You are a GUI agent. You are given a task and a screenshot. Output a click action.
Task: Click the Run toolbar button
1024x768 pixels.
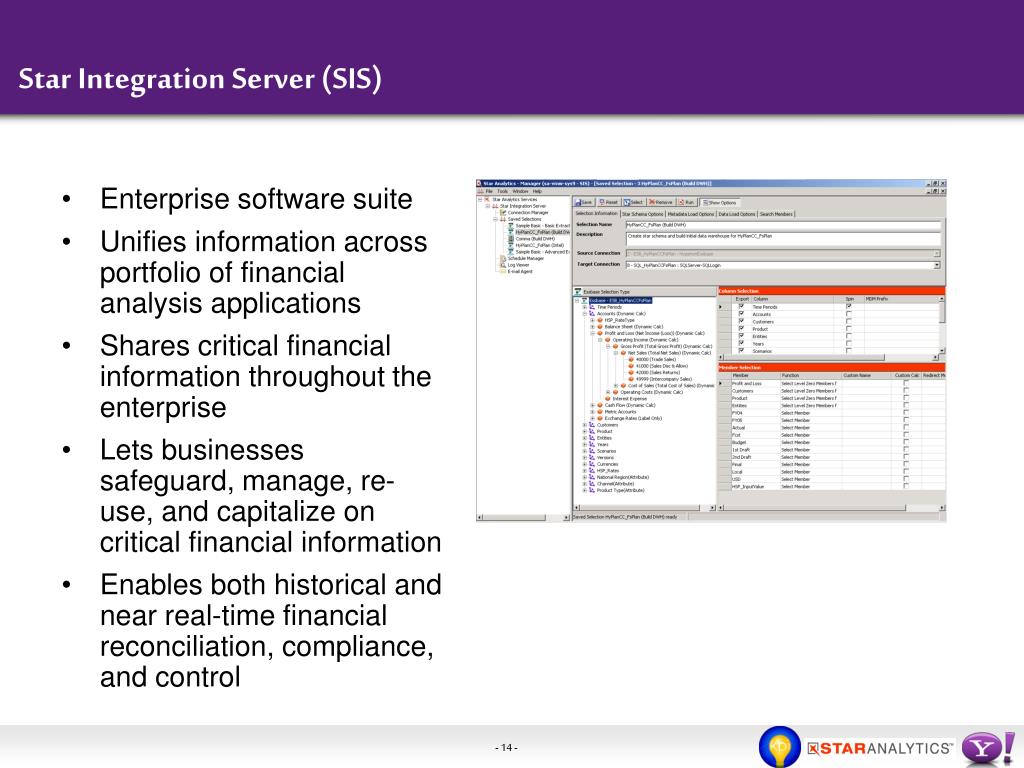point(686,202)
